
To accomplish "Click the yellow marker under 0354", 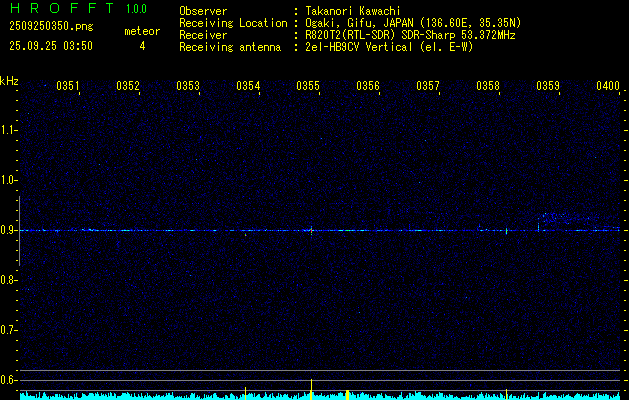I will (x=245, y=393).
